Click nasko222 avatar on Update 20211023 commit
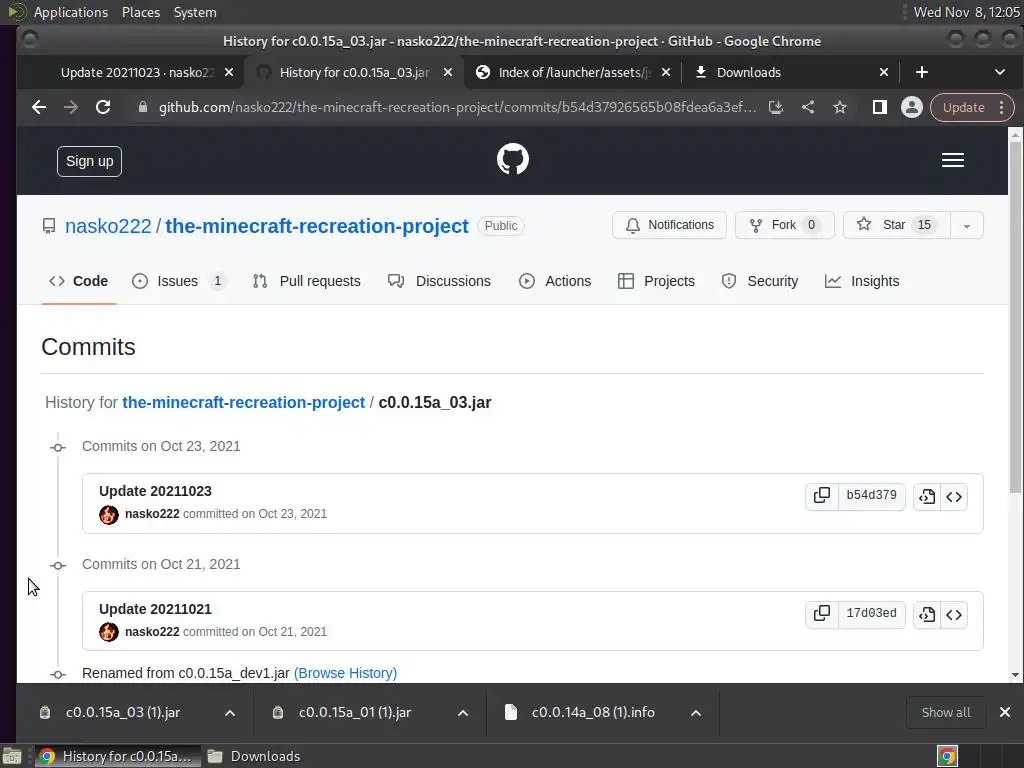 tap(108, 515)
